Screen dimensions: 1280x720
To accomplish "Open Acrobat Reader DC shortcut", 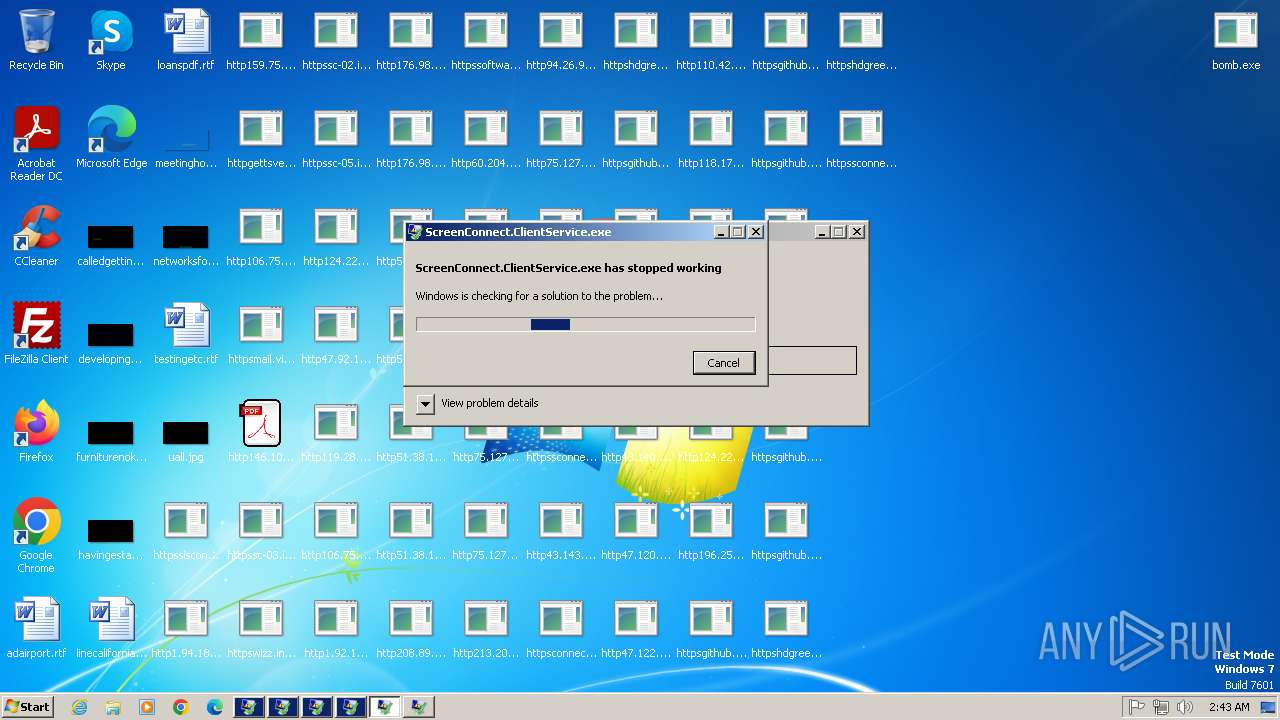I will point(36,144).
